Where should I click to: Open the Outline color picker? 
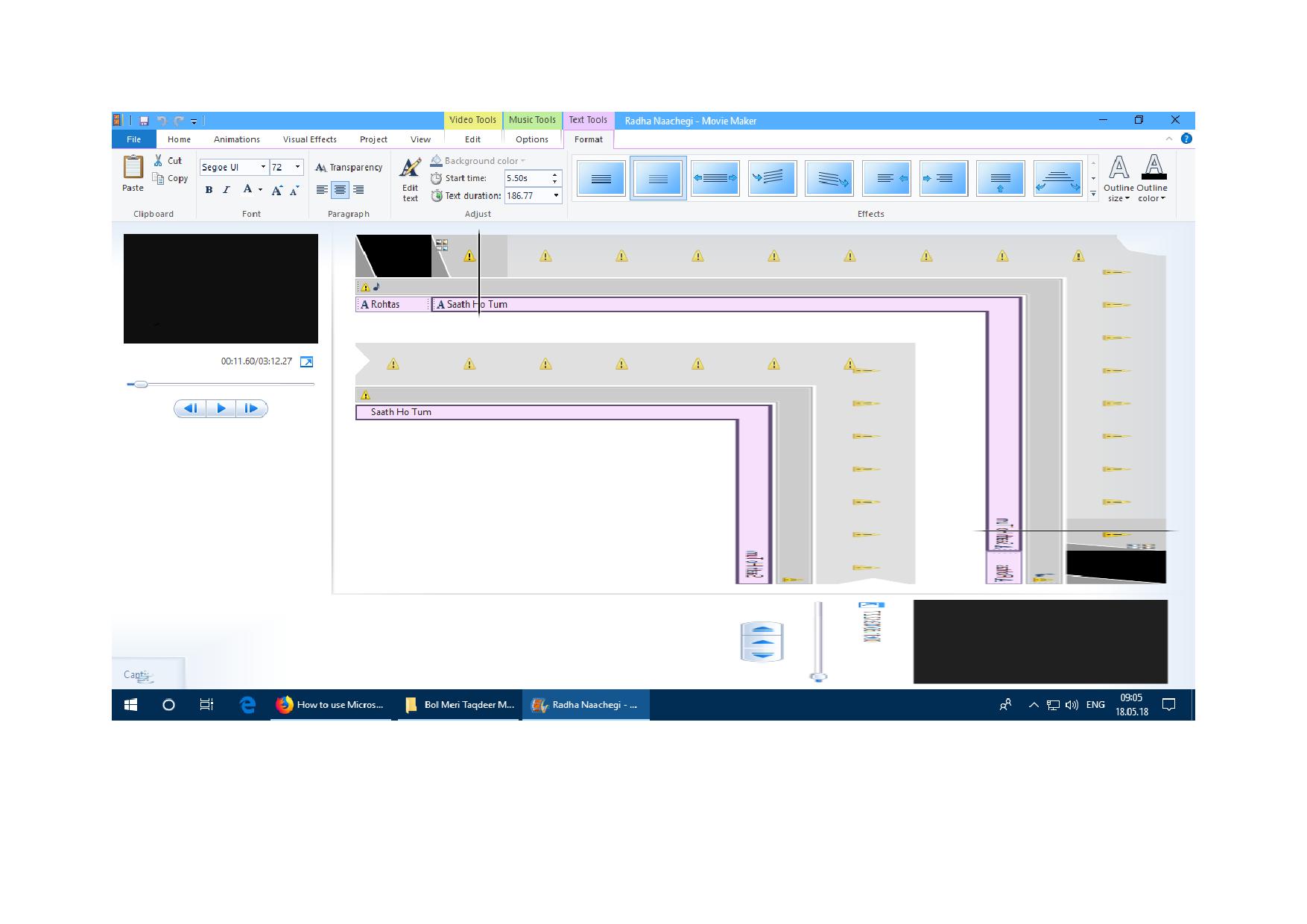click(x=1152, y=179)
